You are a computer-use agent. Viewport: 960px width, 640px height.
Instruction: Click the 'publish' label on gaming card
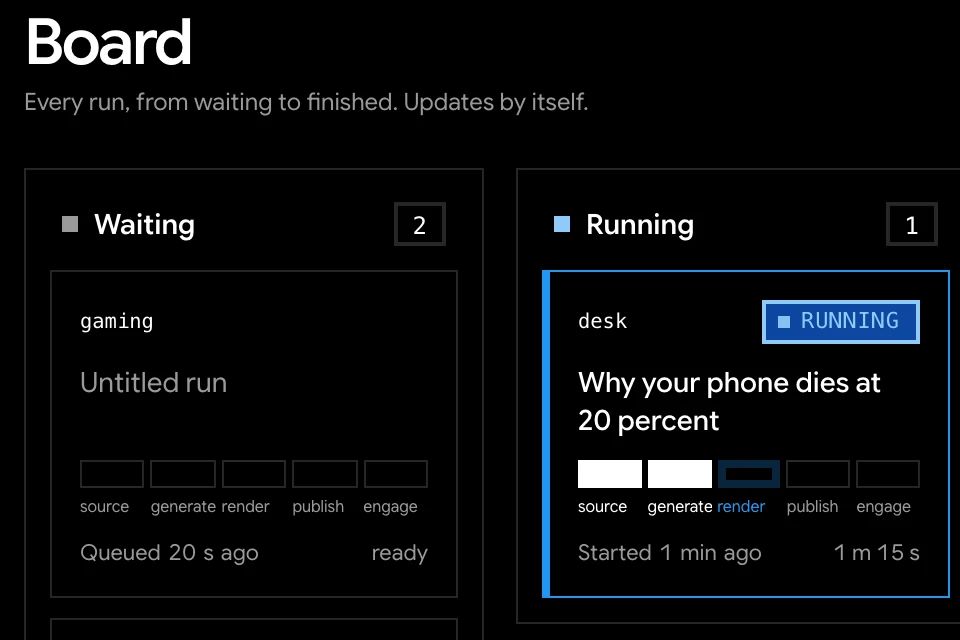tap(318, 507)
